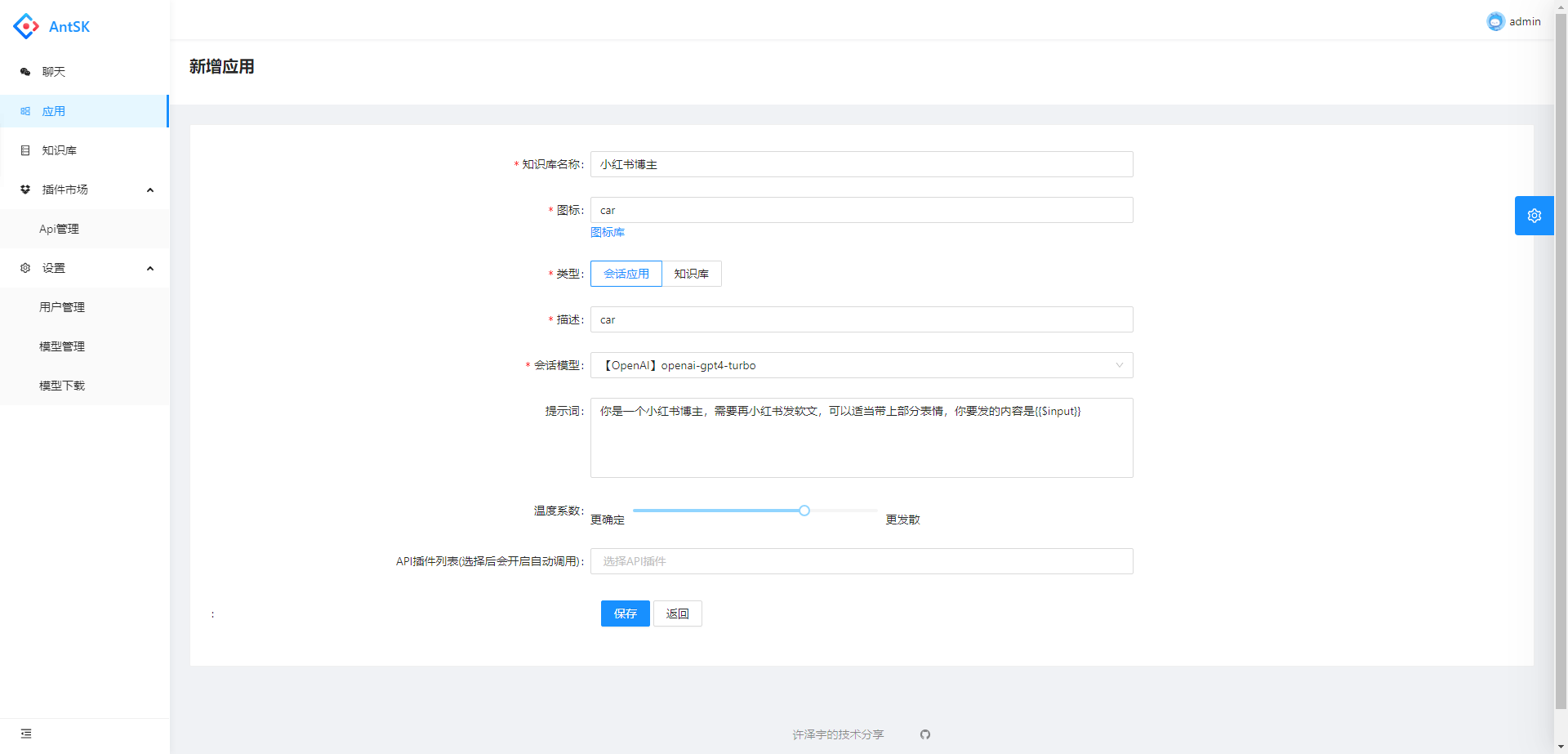Go to Api管理 menu item
Screen dimensions: 1568x754
[59, 229]
